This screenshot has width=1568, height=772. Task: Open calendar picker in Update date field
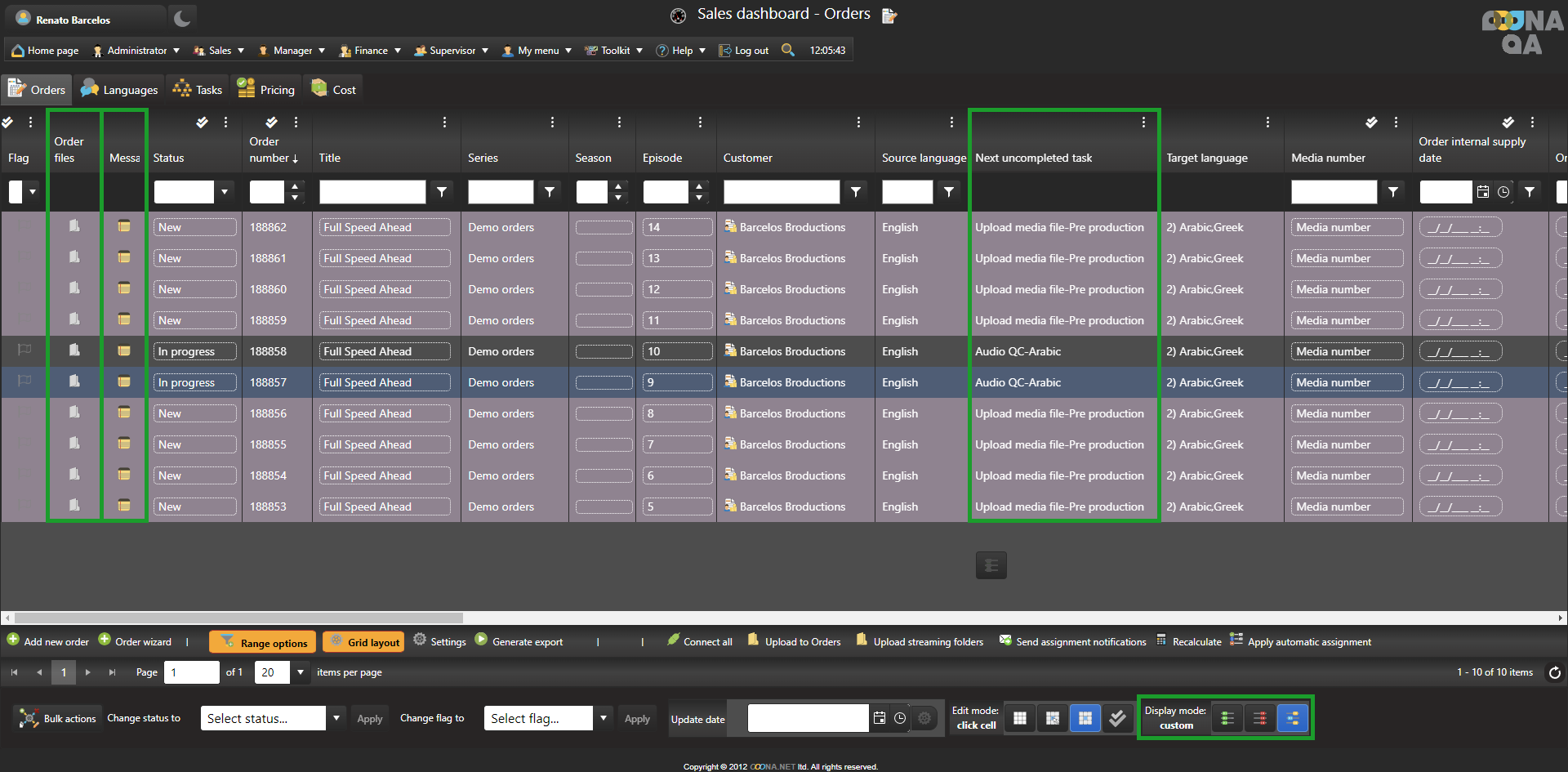(880, 718)
